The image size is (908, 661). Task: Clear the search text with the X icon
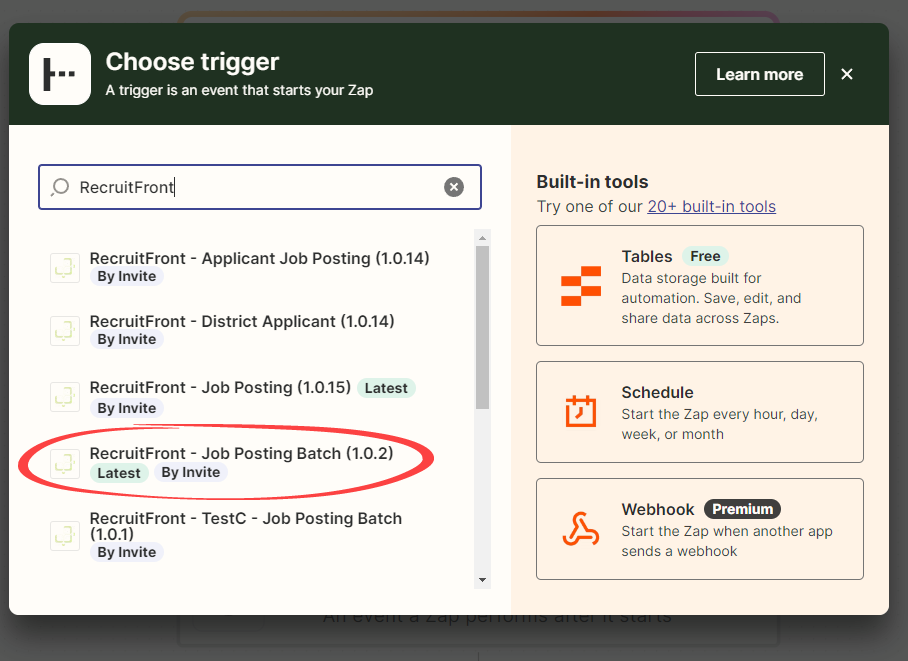click(454, 187)
